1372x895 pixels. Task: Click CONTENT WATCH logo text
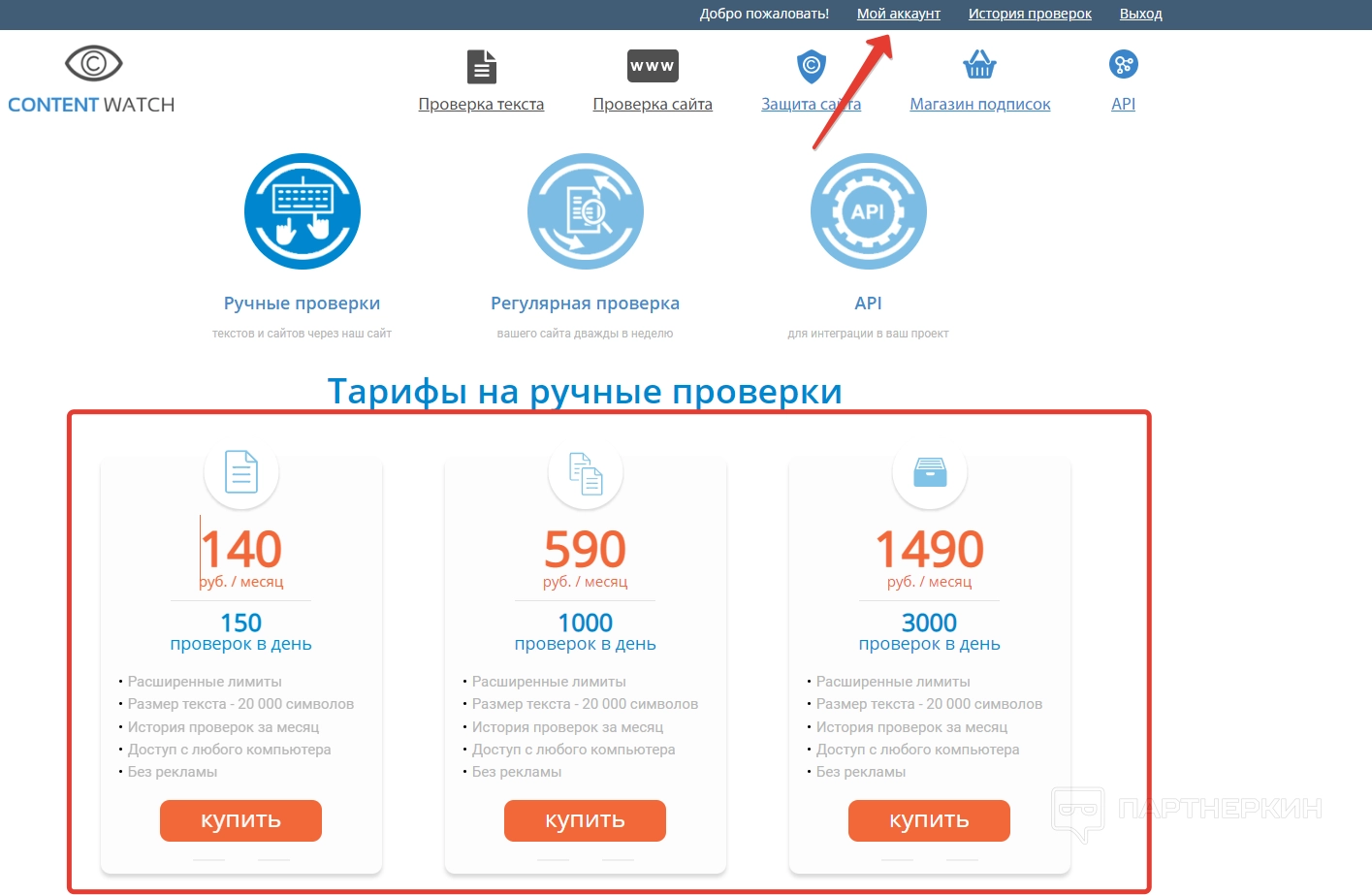[91, 105]
